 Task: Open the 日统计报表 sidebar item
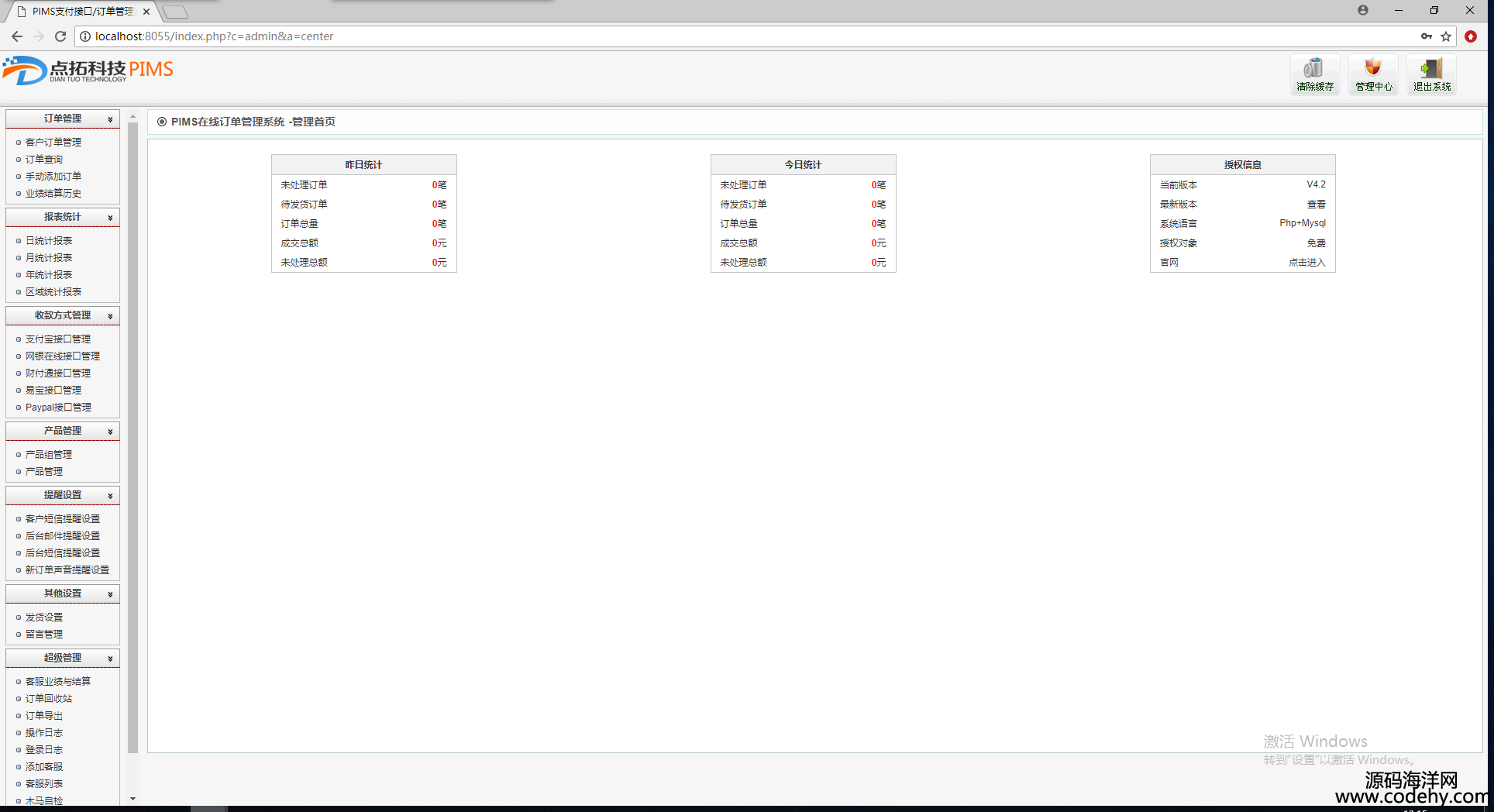point(48,241)
